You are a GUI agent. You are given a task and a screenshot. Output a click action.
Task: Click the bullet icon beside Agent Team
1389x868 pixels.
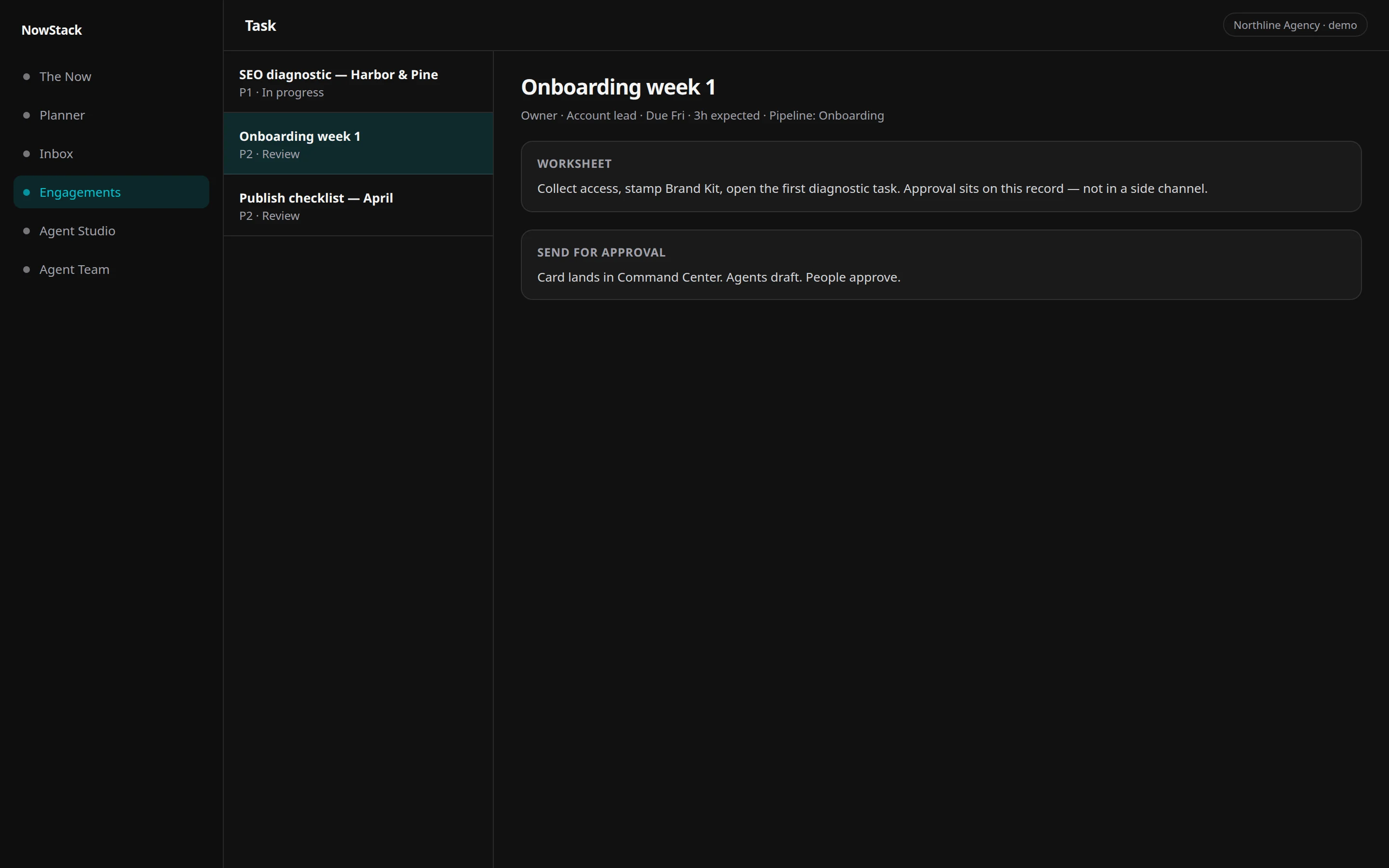coord(27,269)
